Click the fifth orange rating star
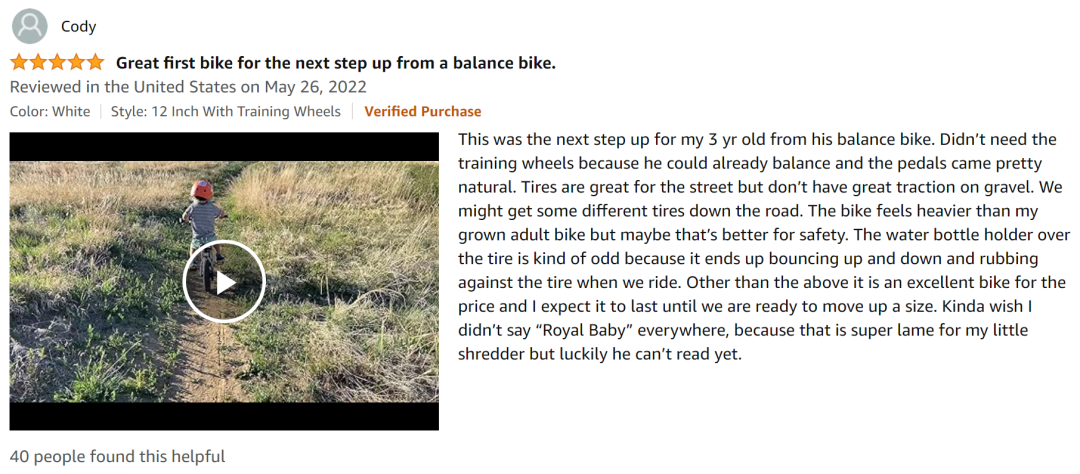This screenshot has width=1080, height=474. (x=95, y=63)
